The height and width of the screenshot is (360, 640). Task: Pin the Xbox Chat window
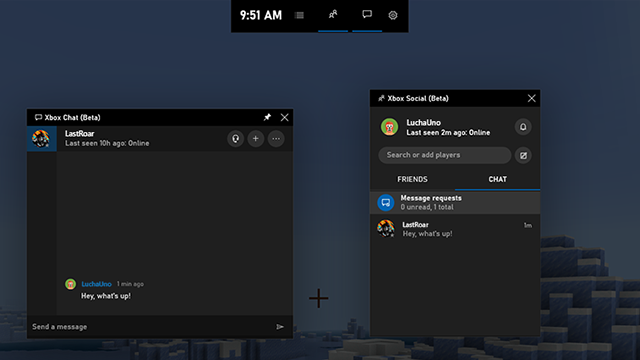(x=267, y=118)
